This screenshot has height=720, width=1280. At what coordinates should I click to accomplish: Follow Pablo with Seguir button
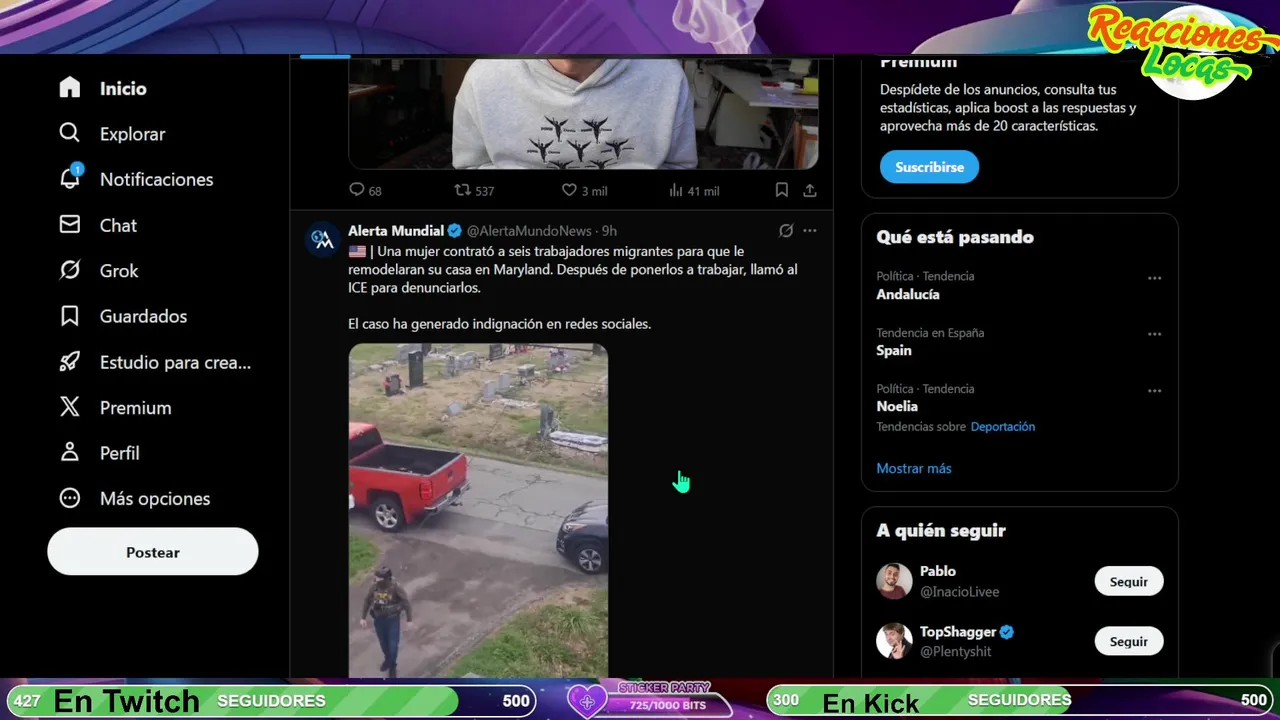click(1129, 581)
